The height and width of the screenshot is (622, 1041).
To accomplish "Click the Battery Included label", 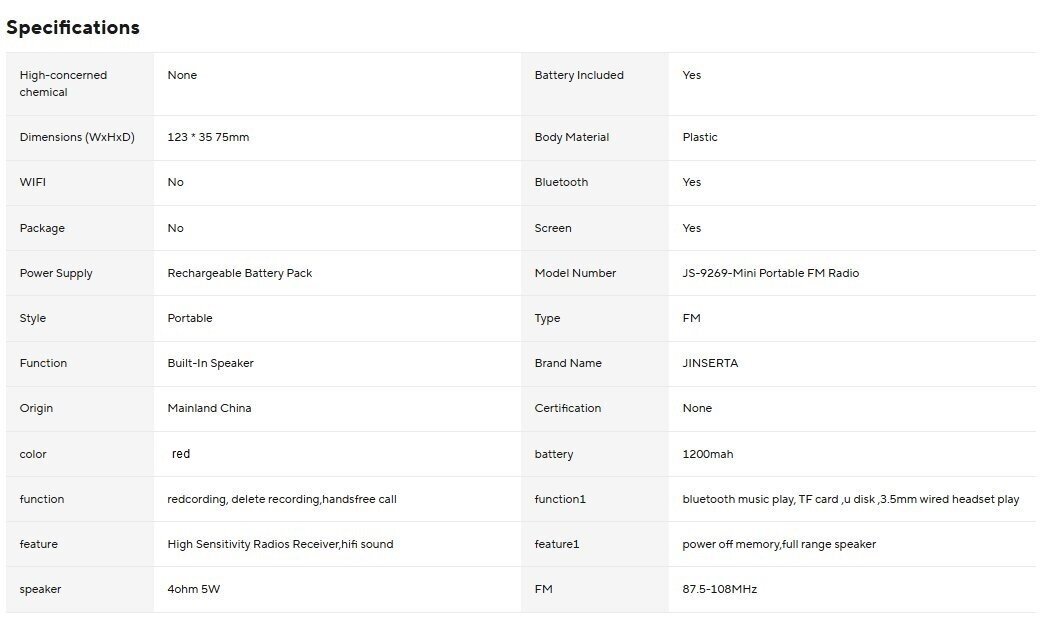I will point(579,75).
